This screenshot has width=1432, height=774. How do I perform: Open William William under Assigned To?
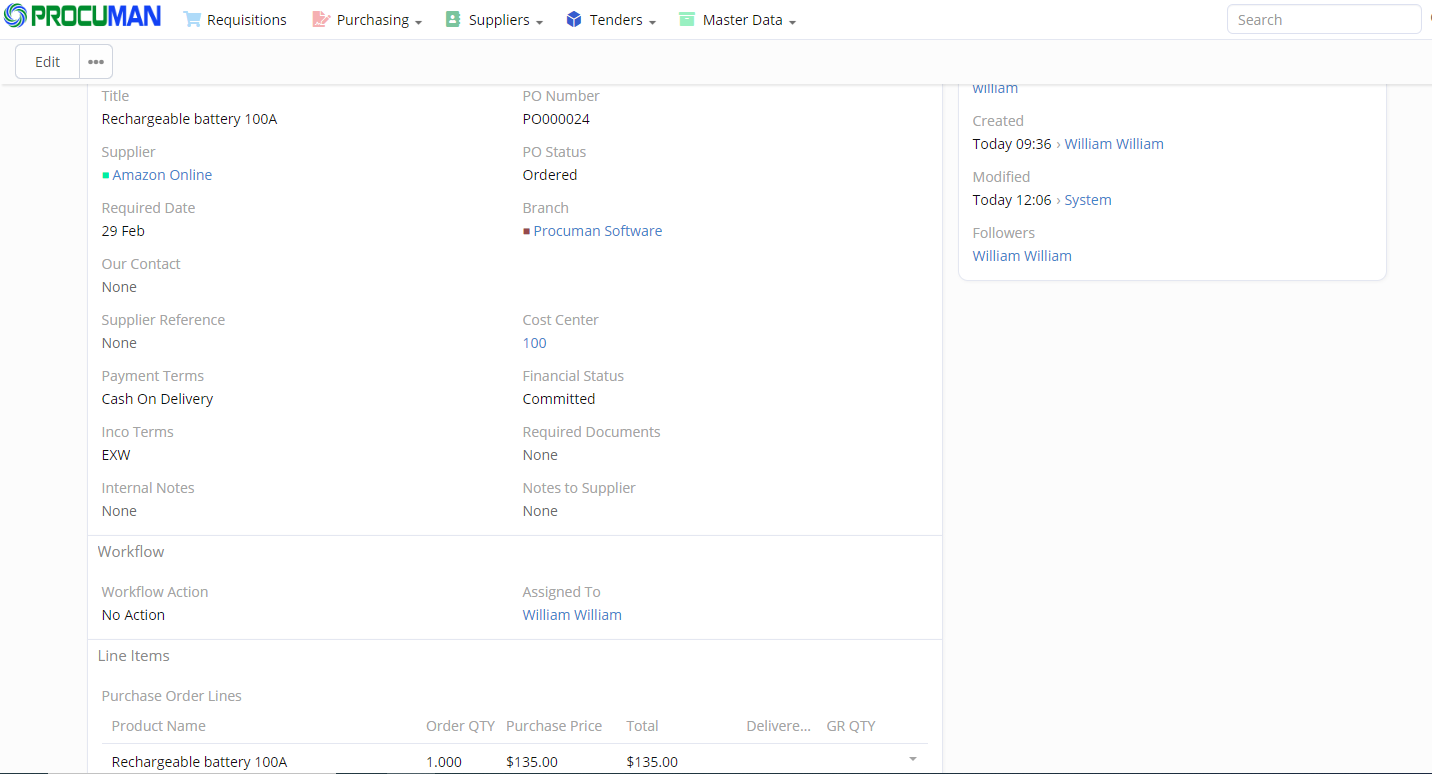(572, 615)
